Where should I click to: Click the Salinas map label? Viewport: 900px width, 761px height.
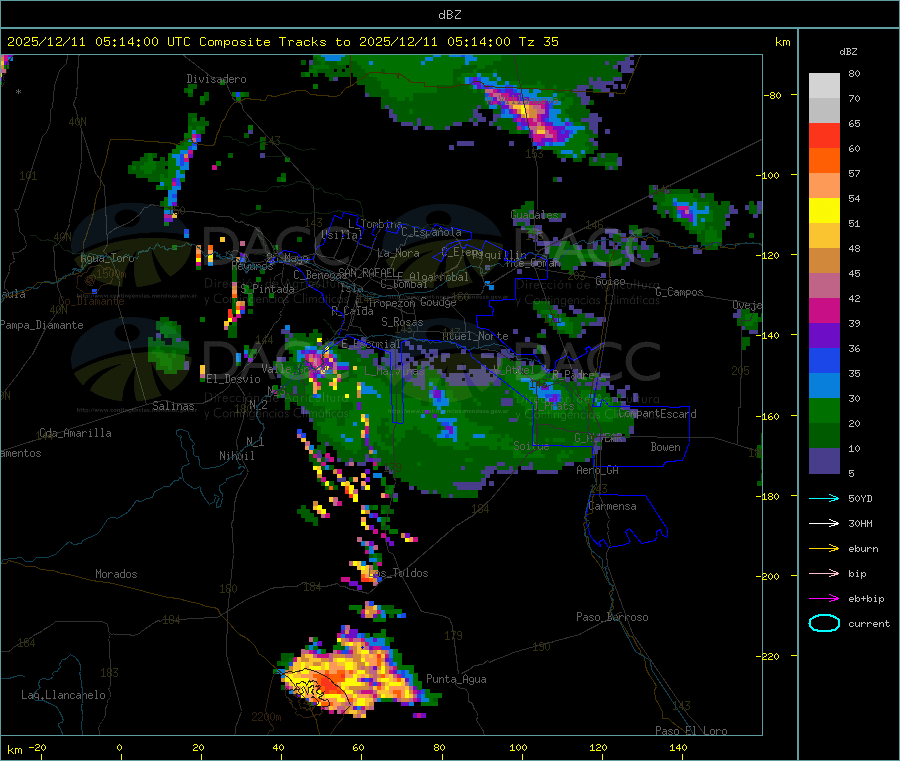pos(173,406)
